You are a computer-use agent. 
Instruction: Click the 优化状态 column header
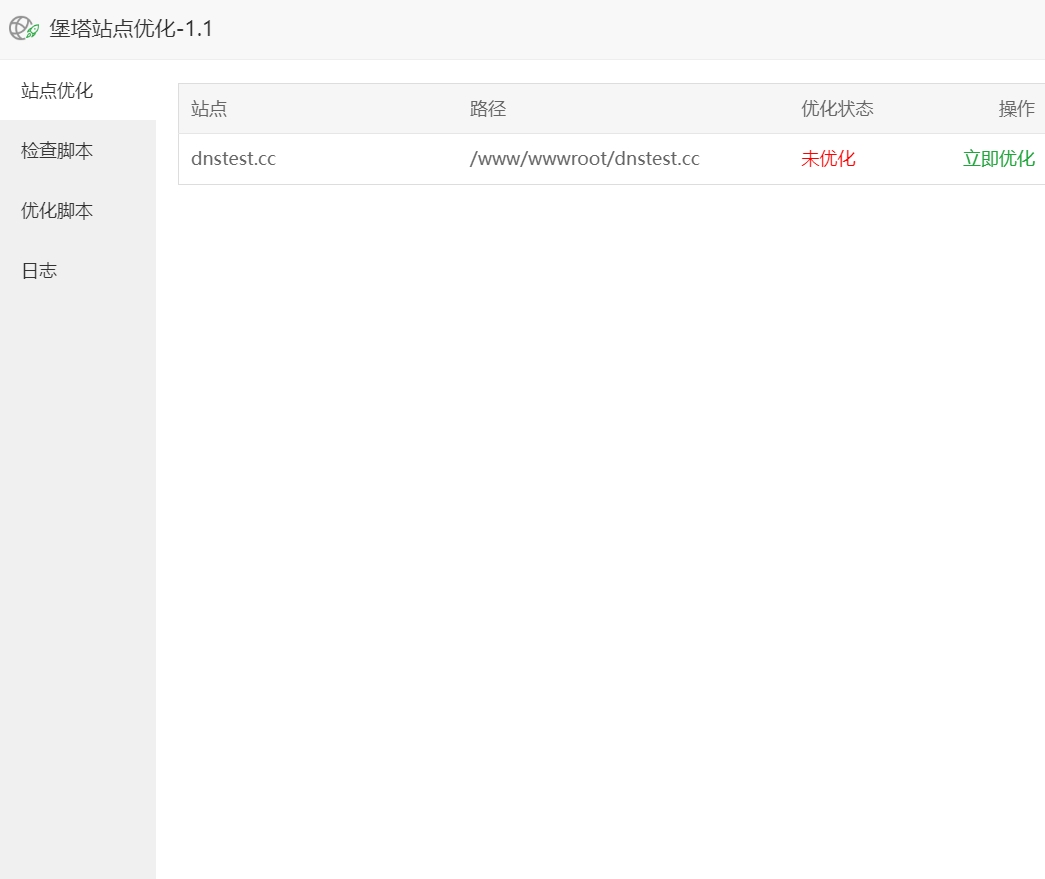(837, 108)
